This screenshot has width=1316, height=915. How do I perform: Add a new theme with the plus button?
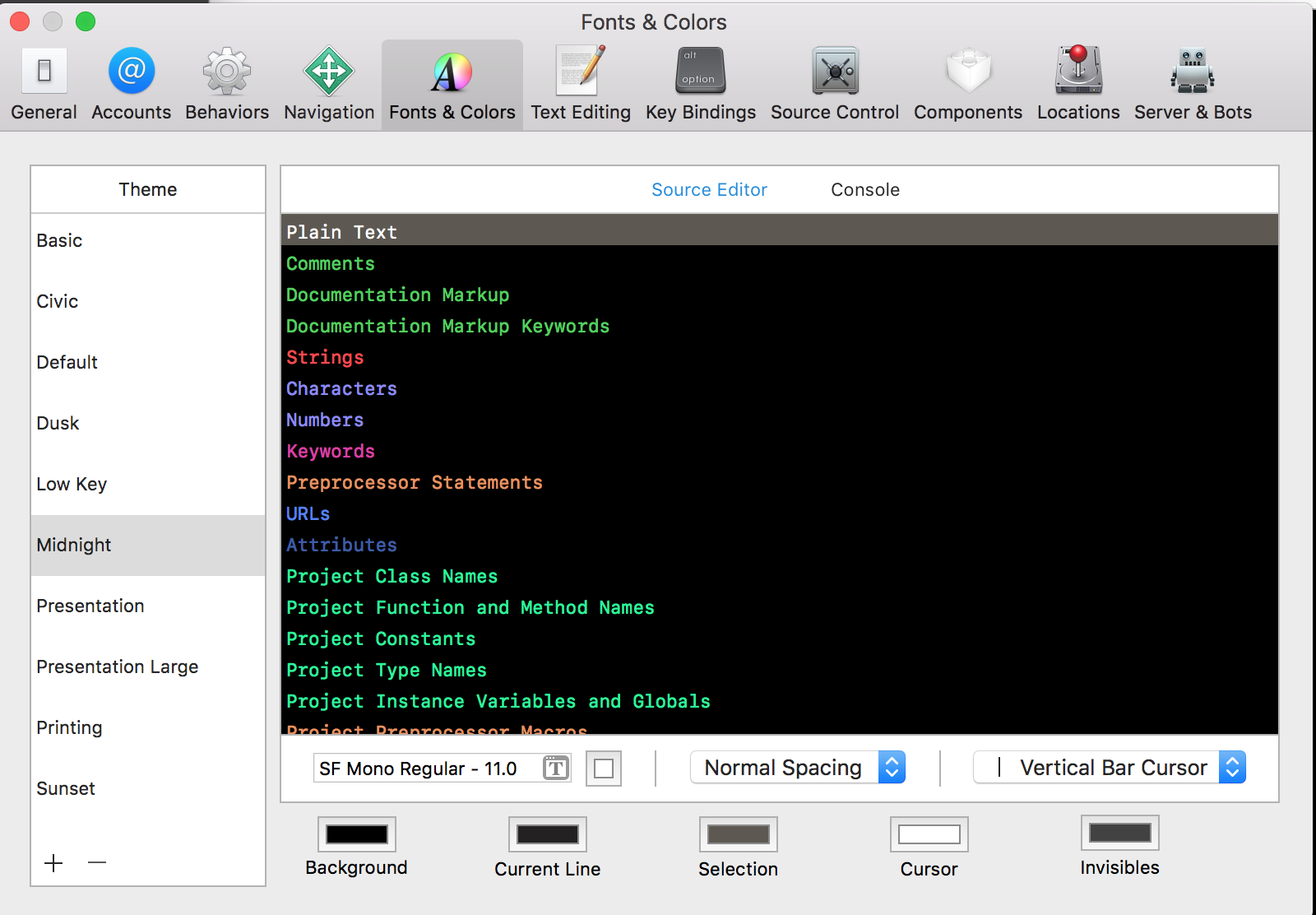pyautogui.click(x=53, y=863)
